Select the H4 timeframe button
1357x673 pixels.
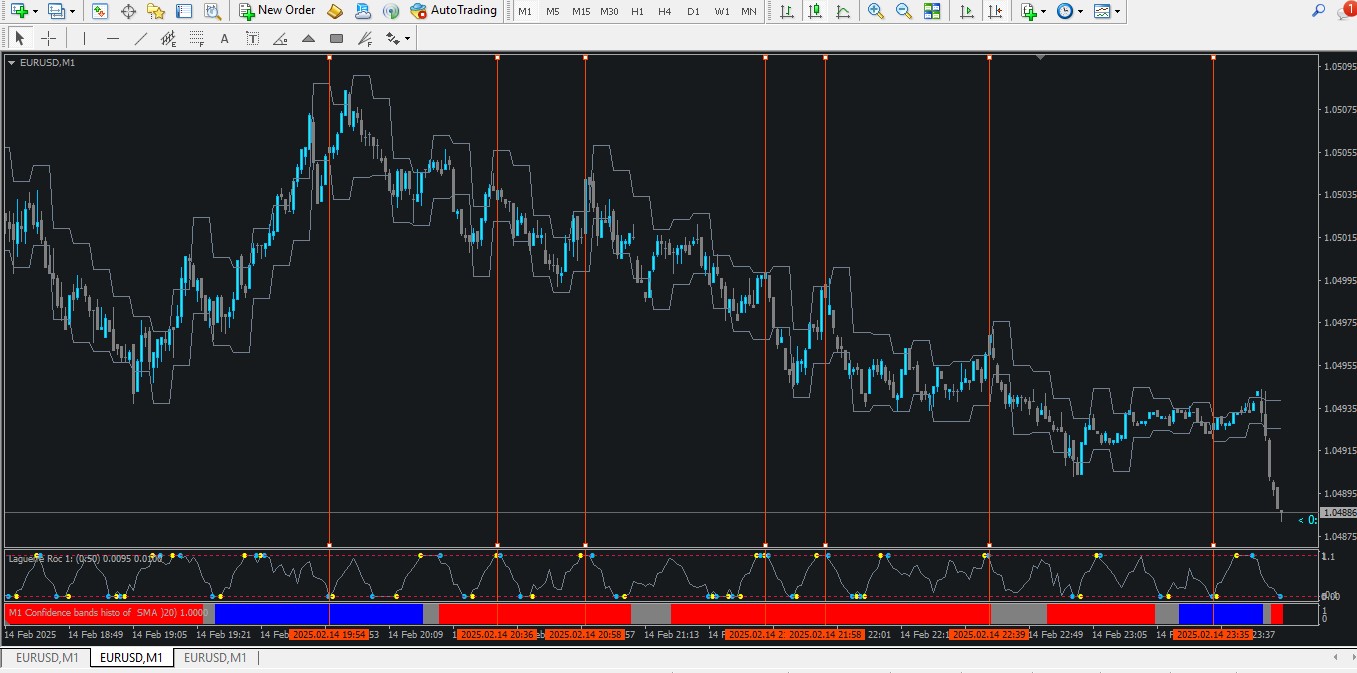tap(665, 11)
